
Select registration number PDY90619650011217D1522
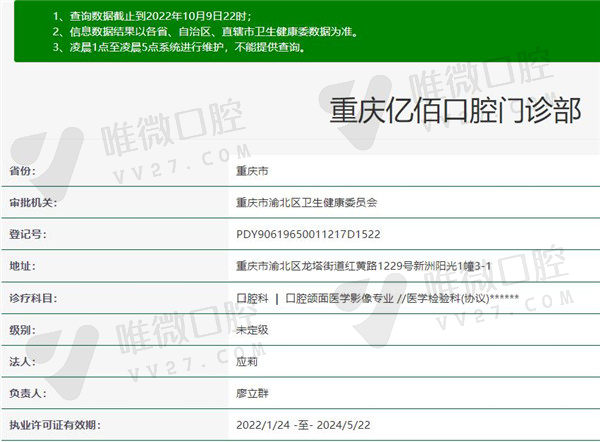(308, 234)
